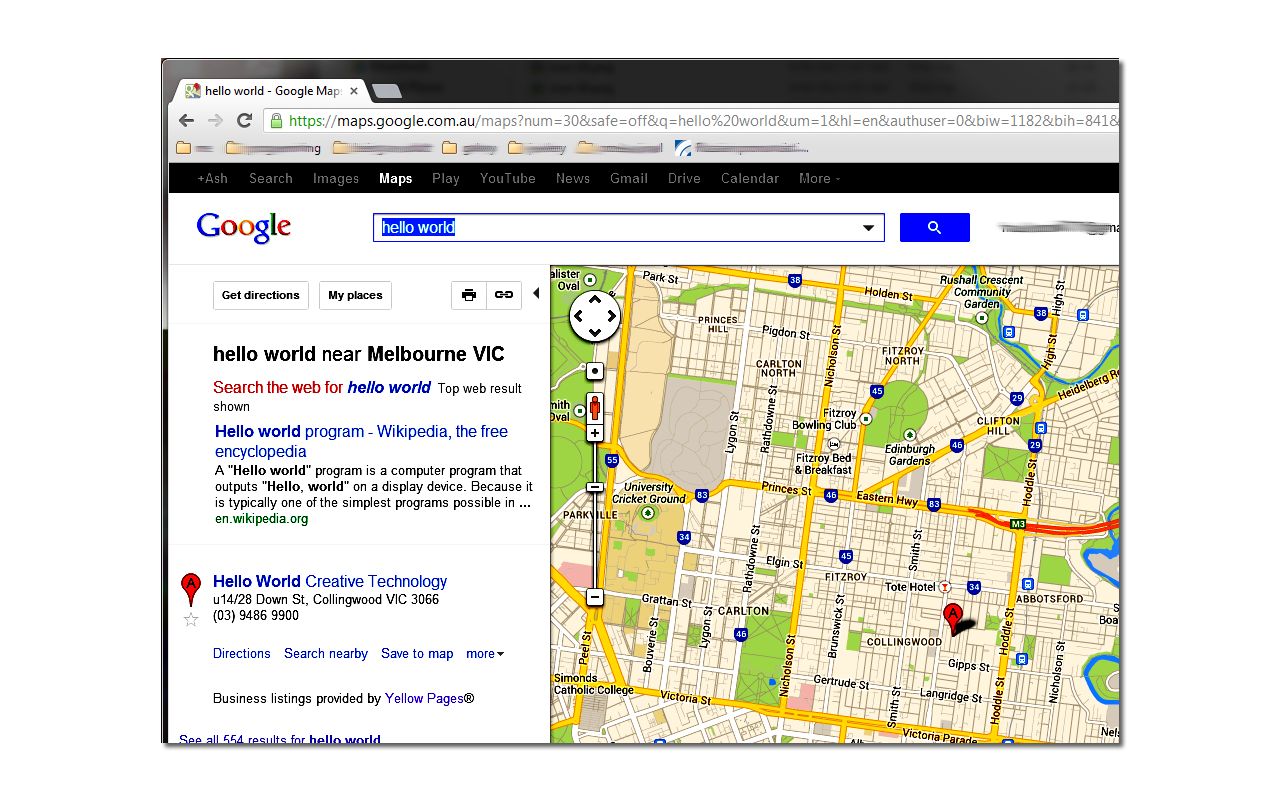
Task: Click the green padlock security icon
Action: [x=277, y=120]
